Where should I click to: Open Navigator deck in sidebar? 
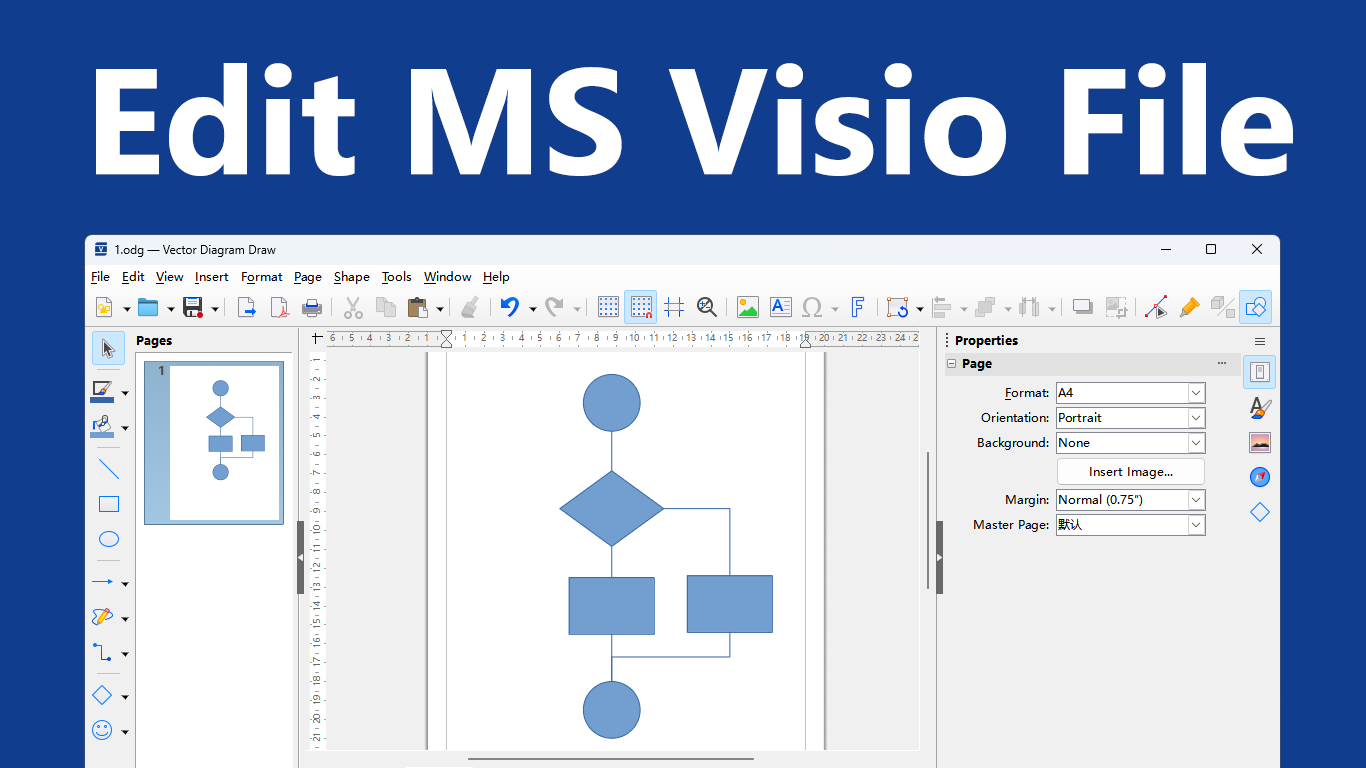coord(1260,477)
